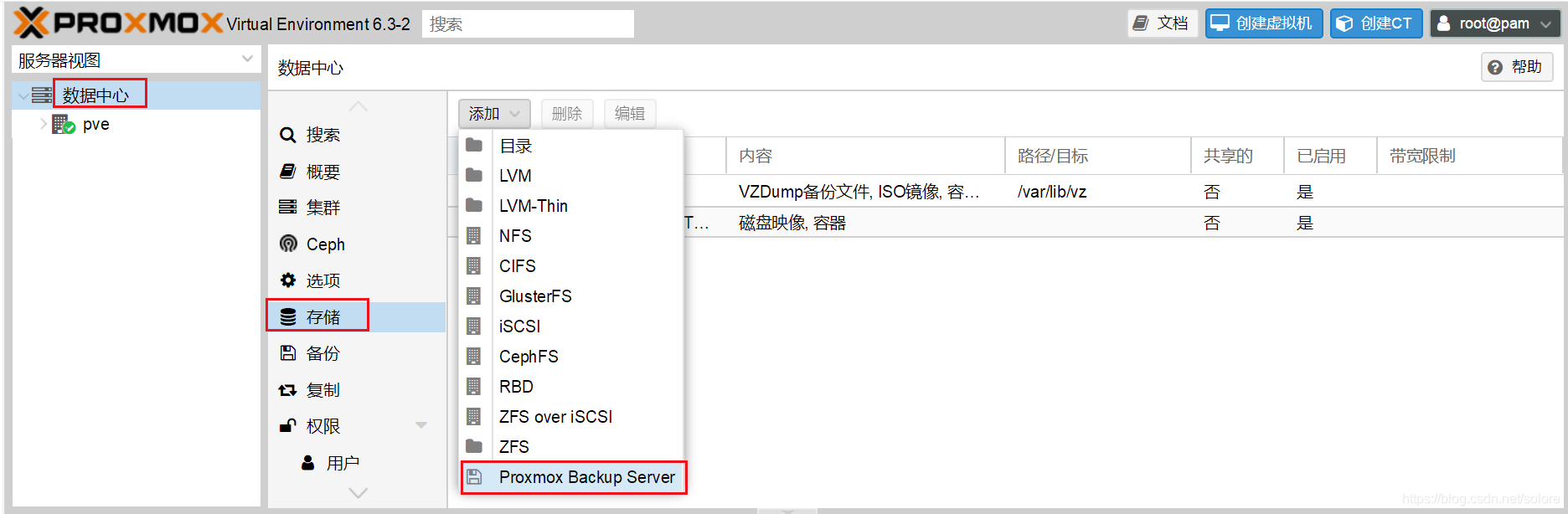Click the 创建虚拟机 button
The image size is (1568, 514).
(1264, 23)
